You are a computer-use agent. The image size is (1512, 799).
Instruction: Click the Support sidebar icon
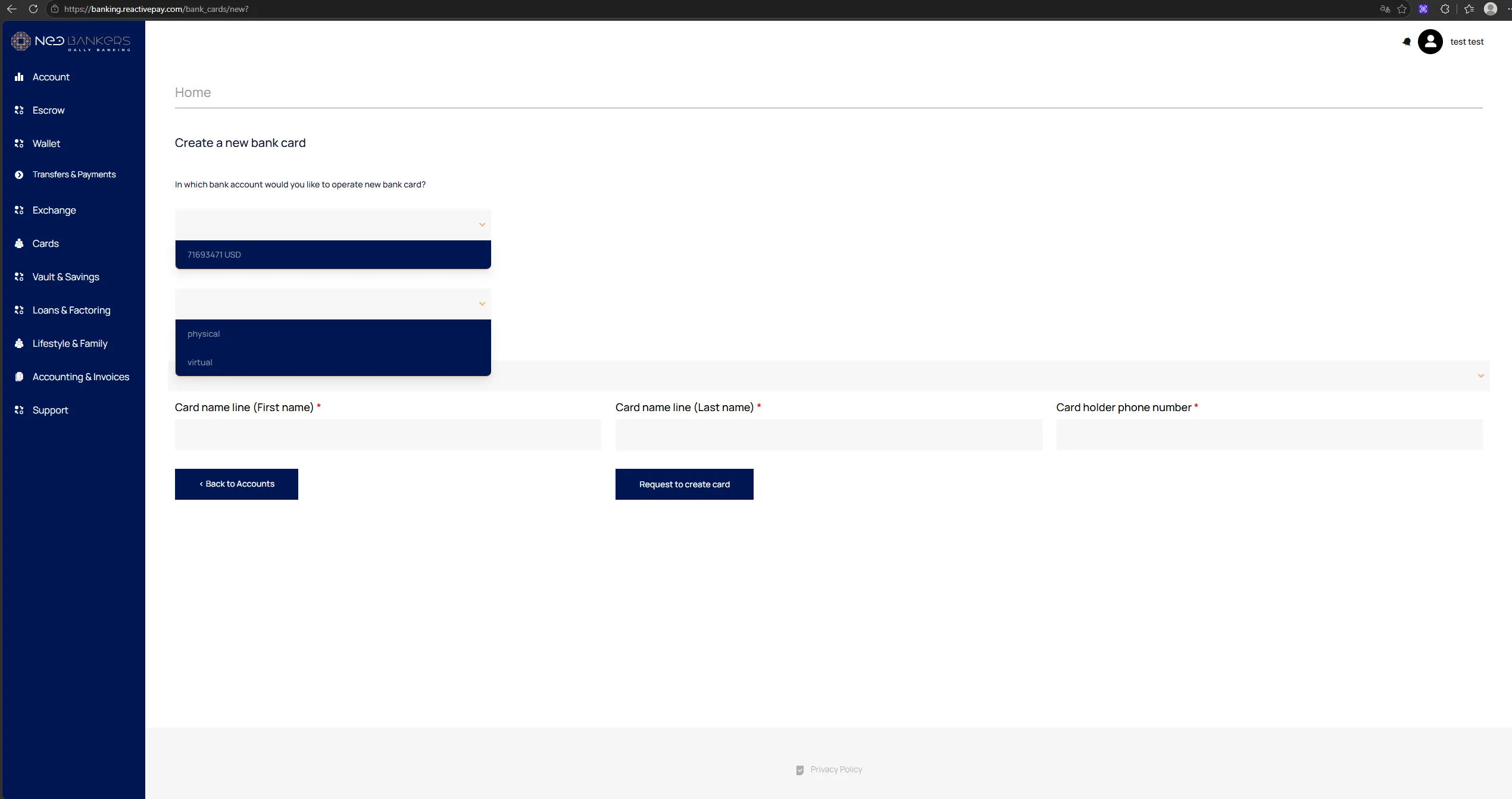pos(19,410)
